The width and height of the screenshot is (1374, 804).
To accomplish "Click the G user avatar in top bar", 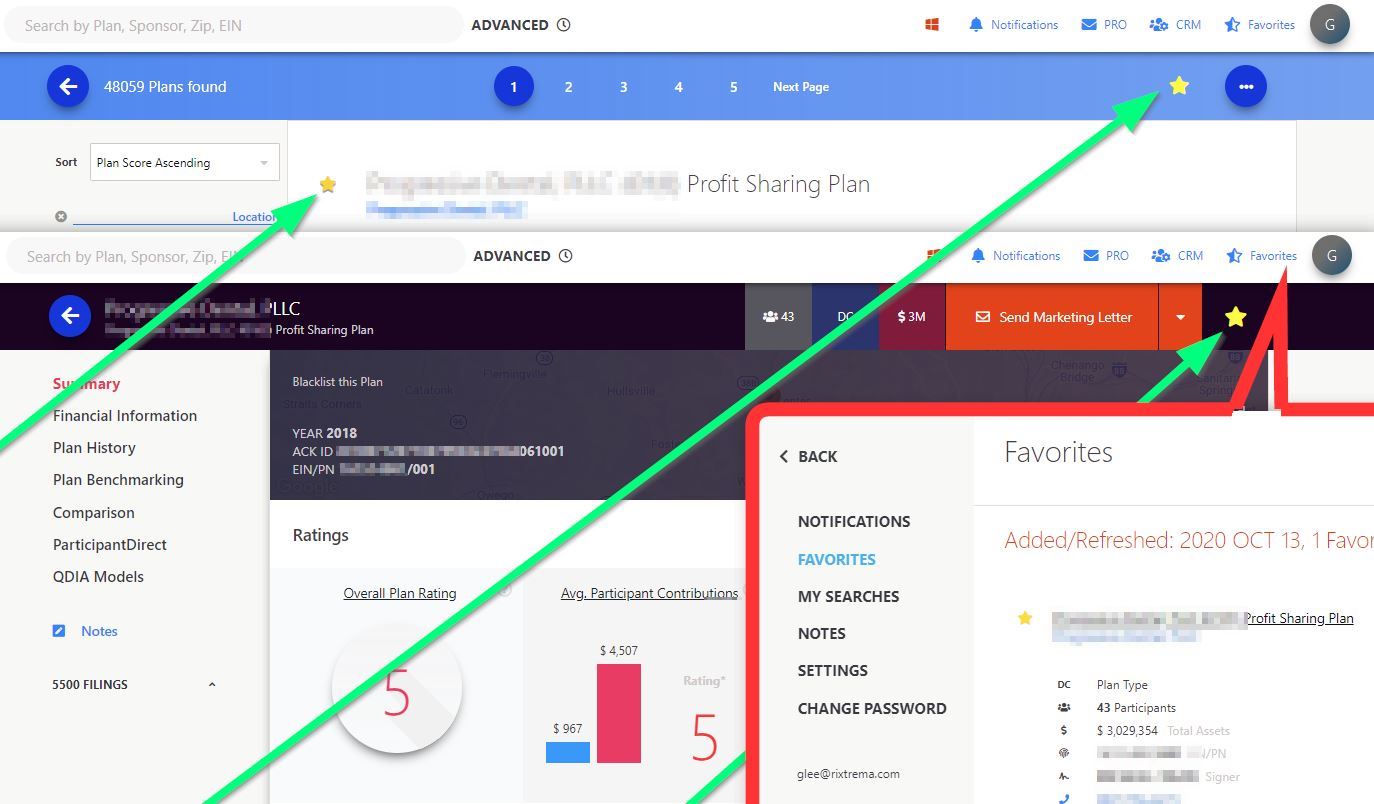I will click(x=1329, y=25).
